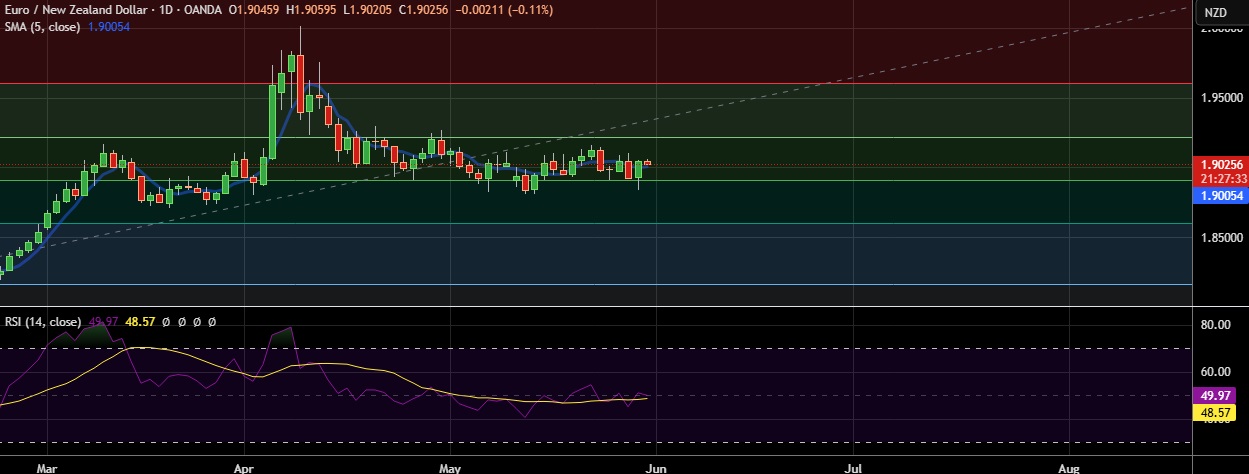
Task: Click the yellow 48.57 RSI axis tag
Action: pyautogui.click(x=1213, y=412)
